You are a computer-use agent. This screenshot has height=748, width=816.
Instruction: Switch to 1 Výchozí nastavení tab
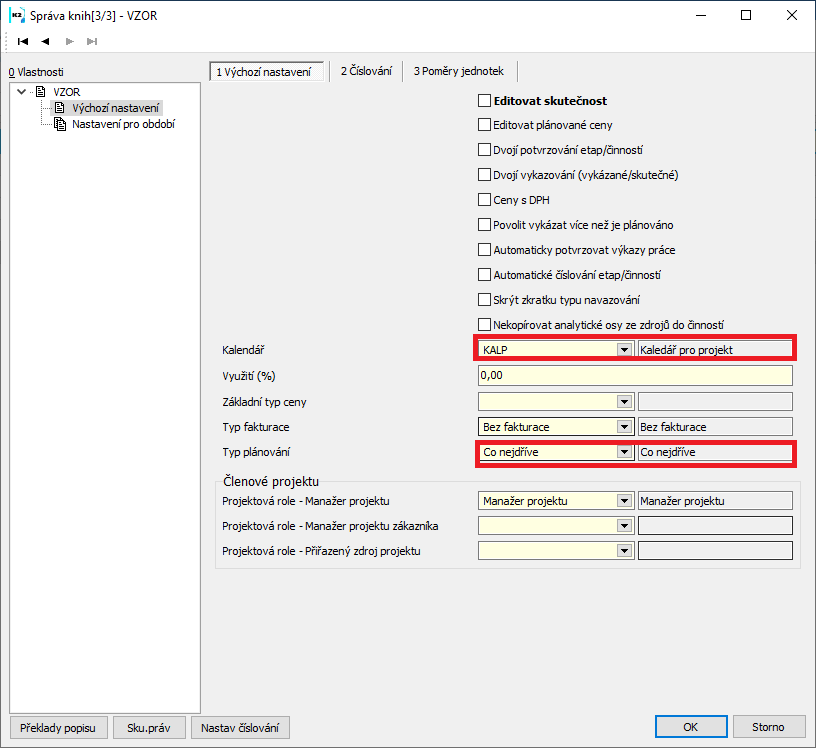tap(267, 71)
